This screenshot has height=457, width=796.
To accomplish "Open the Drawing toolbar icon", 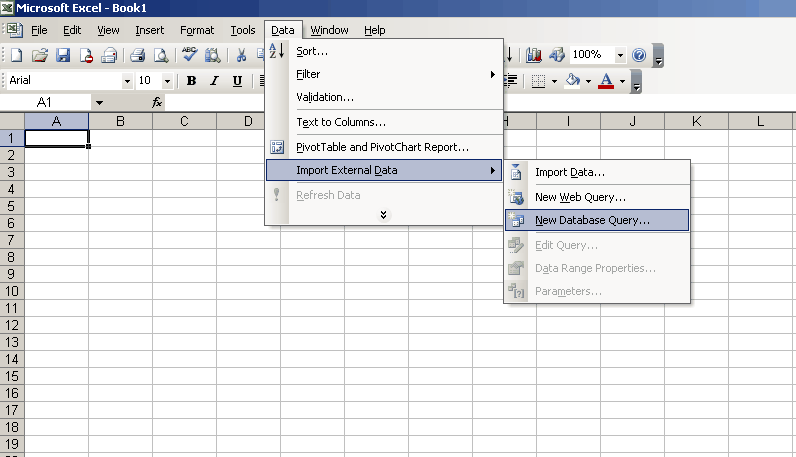I will click(x=557, y=55).
